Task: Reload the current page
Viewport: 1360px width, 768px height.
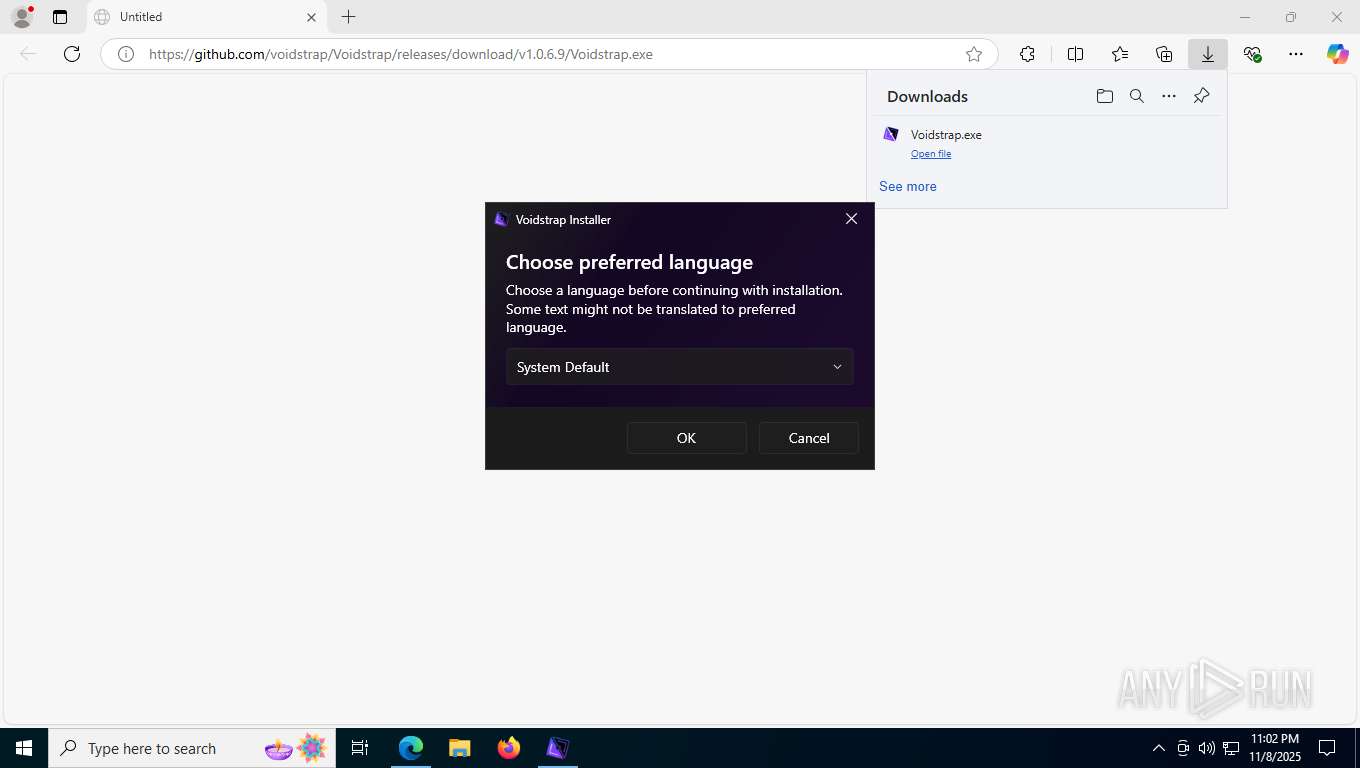Action: [72, 54]
